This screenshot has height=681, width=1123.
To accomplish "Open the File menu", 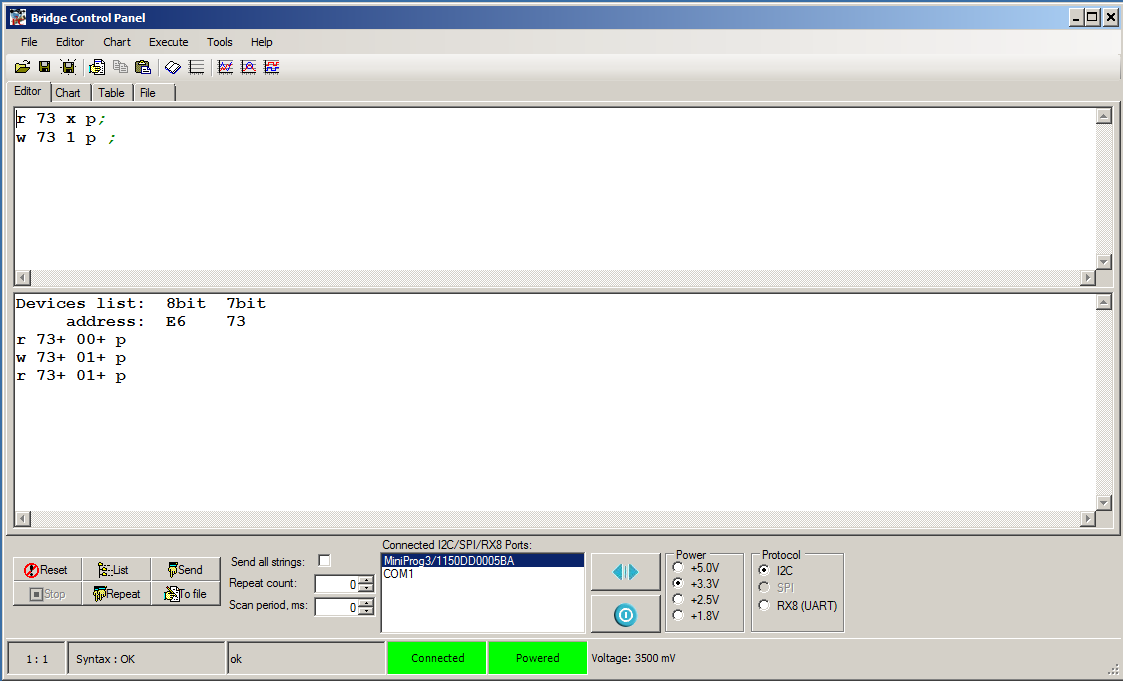I will tap(29, 42).
